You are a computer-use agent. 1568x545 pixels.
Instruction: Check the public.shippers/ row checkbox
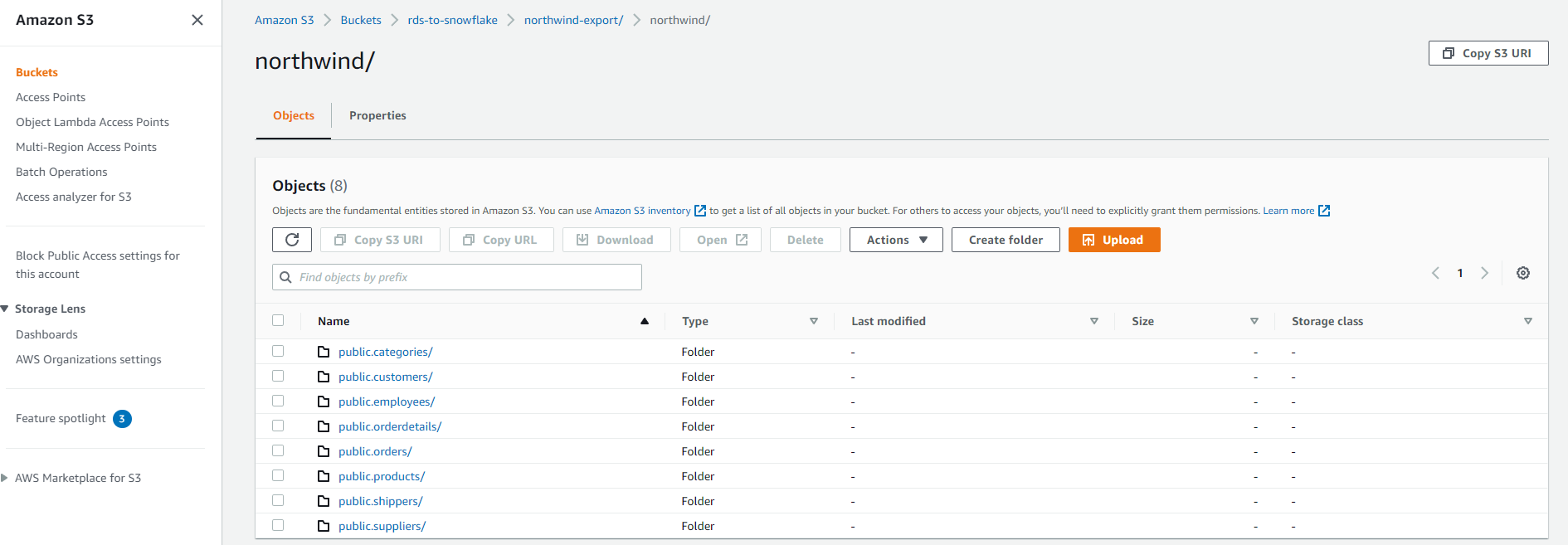tap(278, 500)
